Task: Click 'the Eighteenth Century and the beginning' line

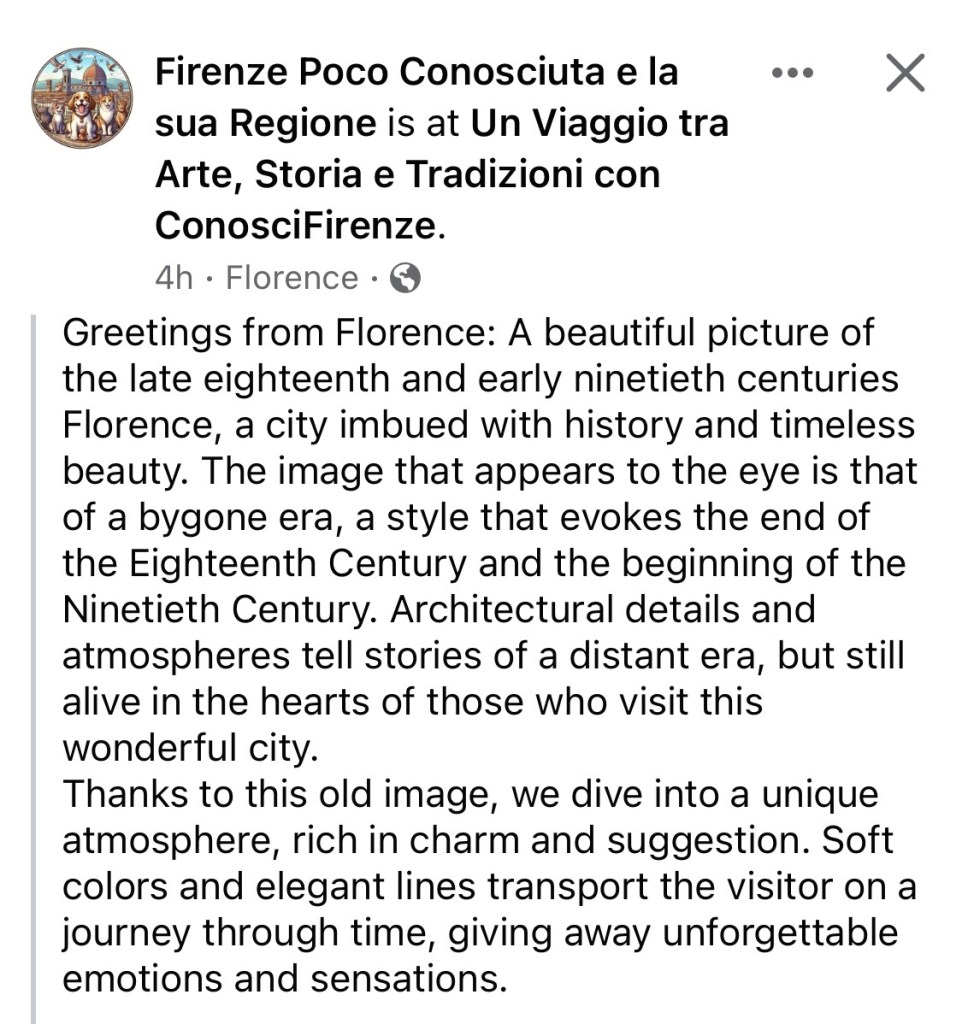Action: click(483, 563)
